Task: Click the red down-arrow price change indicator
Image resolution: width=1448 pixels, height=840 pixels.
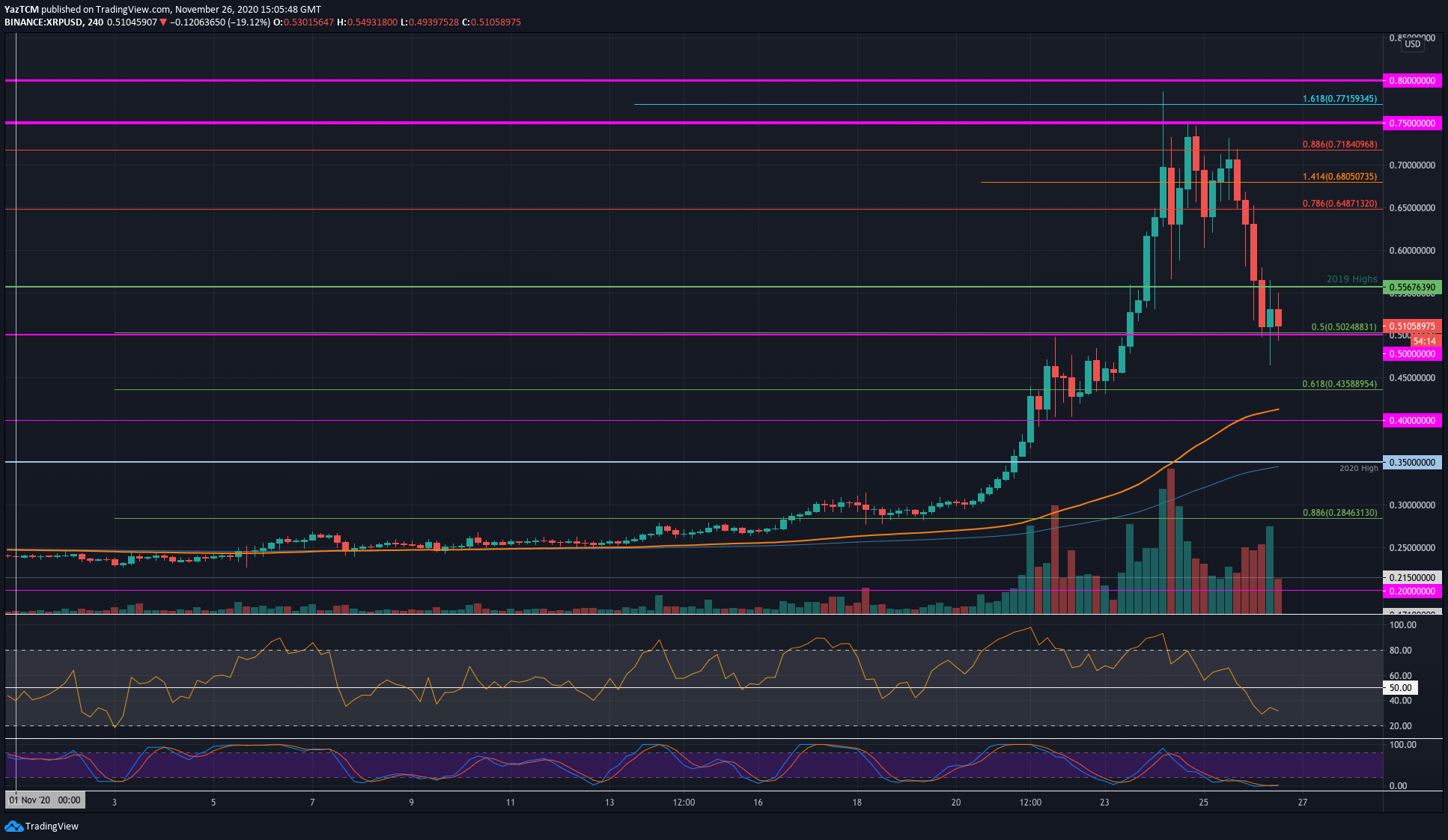Action: coord(163,22)
